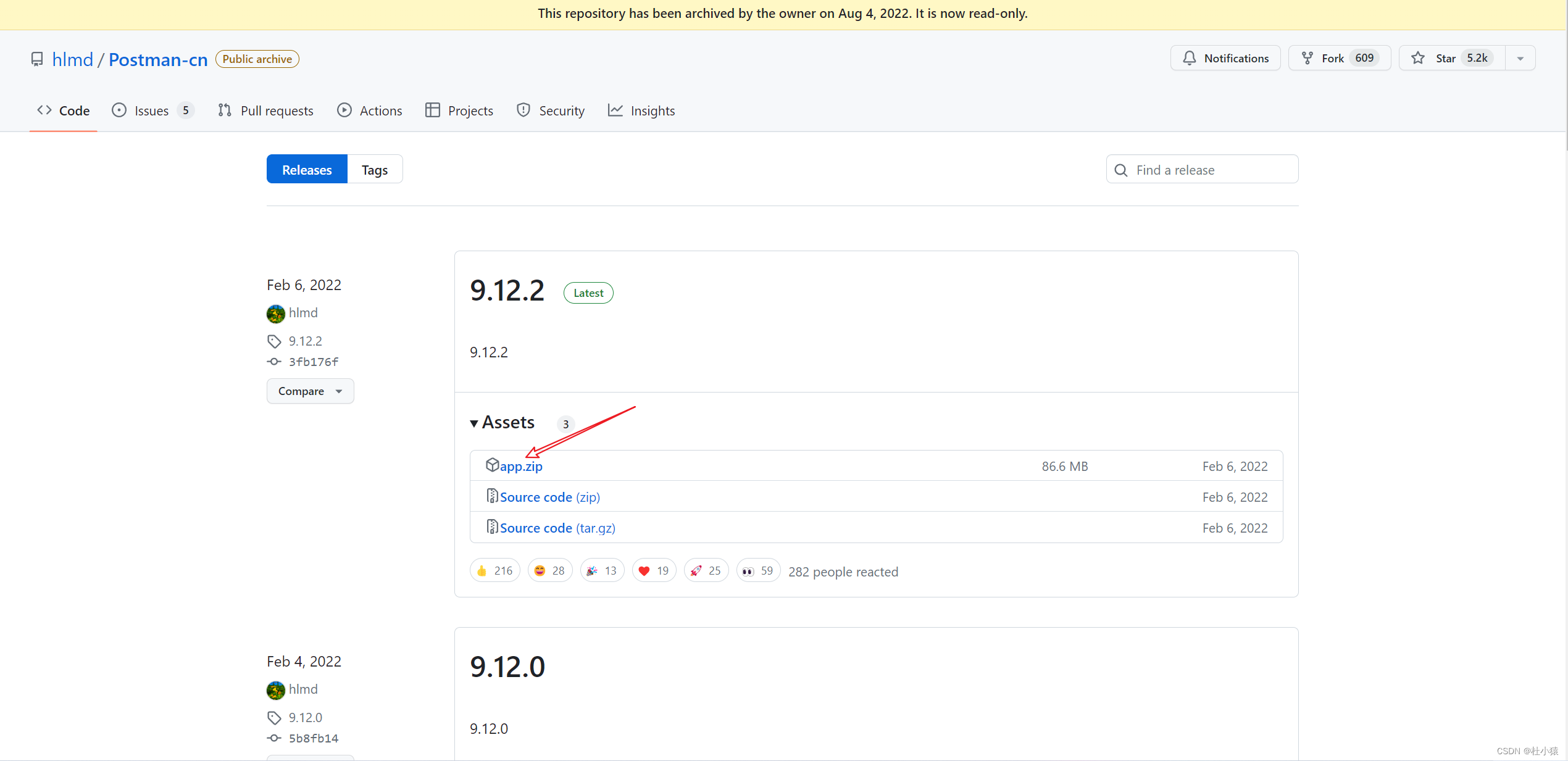The width and height of the screenshot is (1568, 761).
Task: Click the repository icon beside hlmd
Action: 37,59
